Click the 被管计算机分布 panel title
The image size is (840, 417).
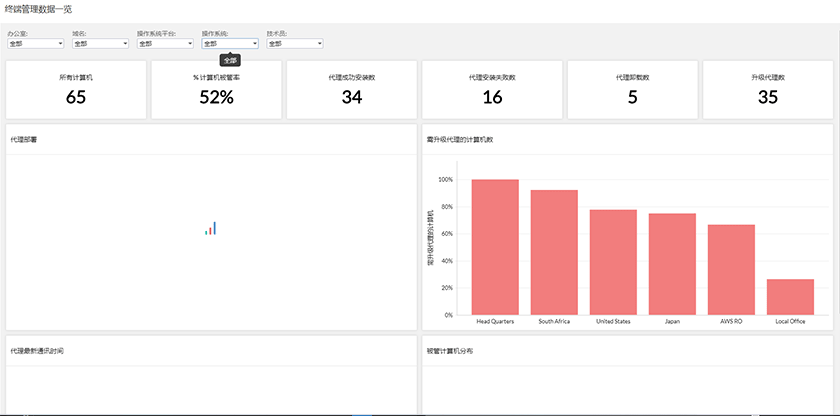pyautogui.click(x=450, y=351)
